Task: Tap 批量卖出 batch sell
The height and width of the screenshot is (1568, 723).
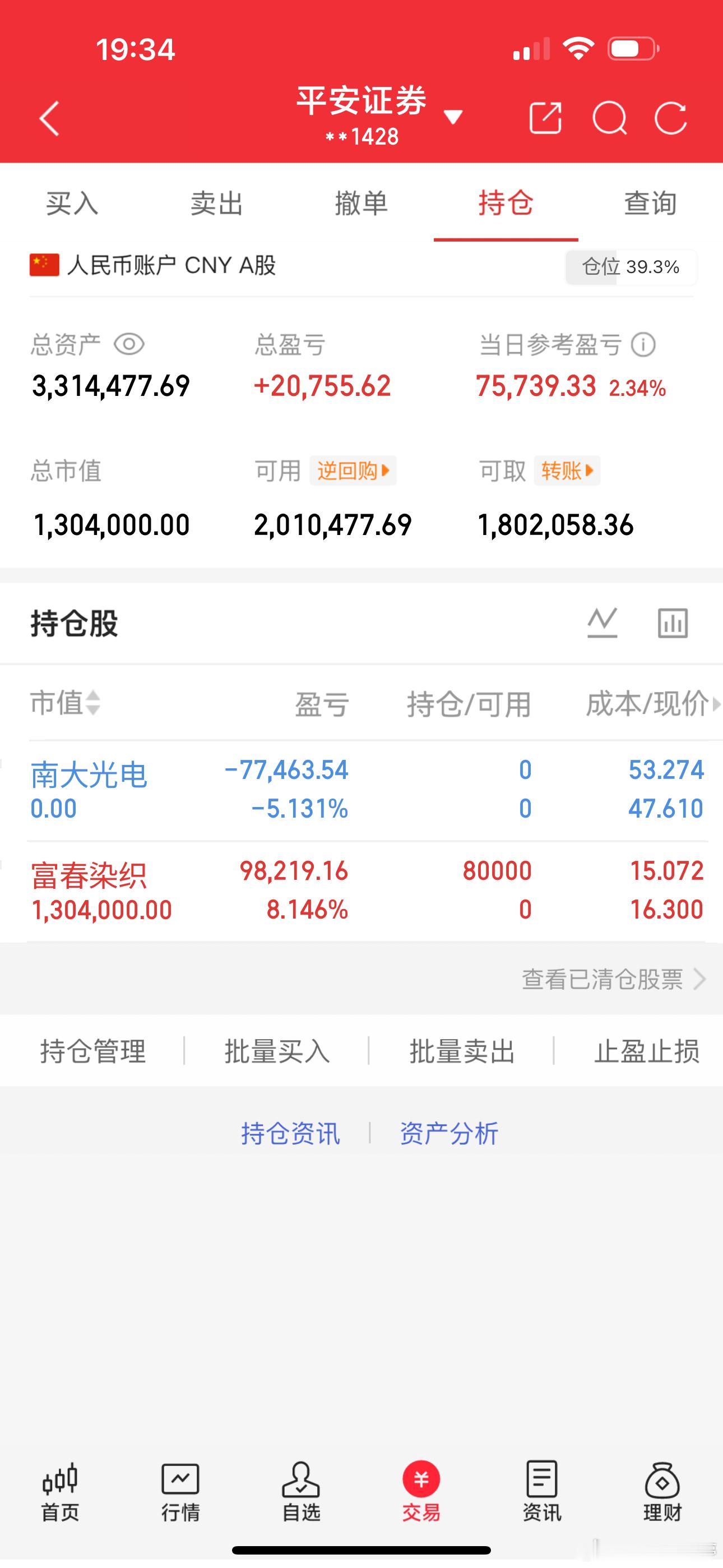Action: point(462,1051)
